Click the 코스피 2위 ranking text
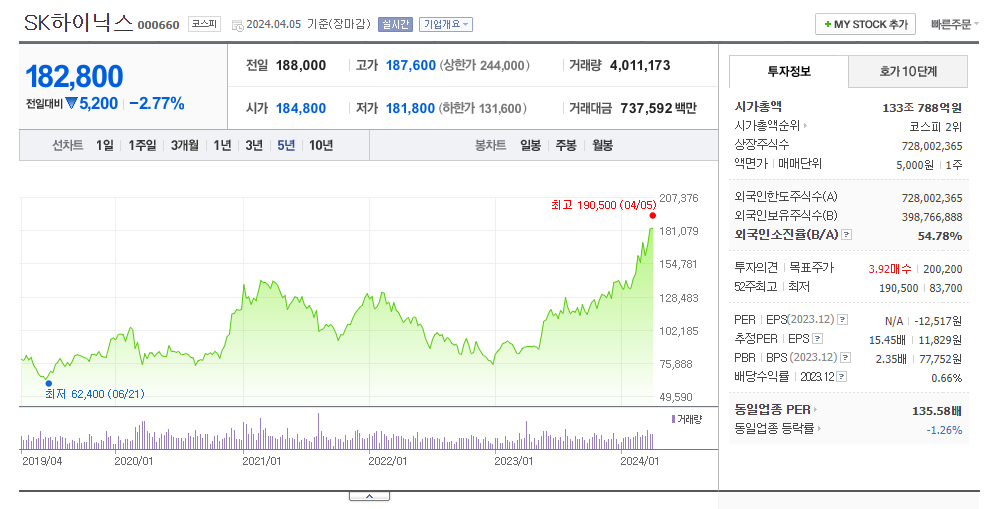 (935, 127)
